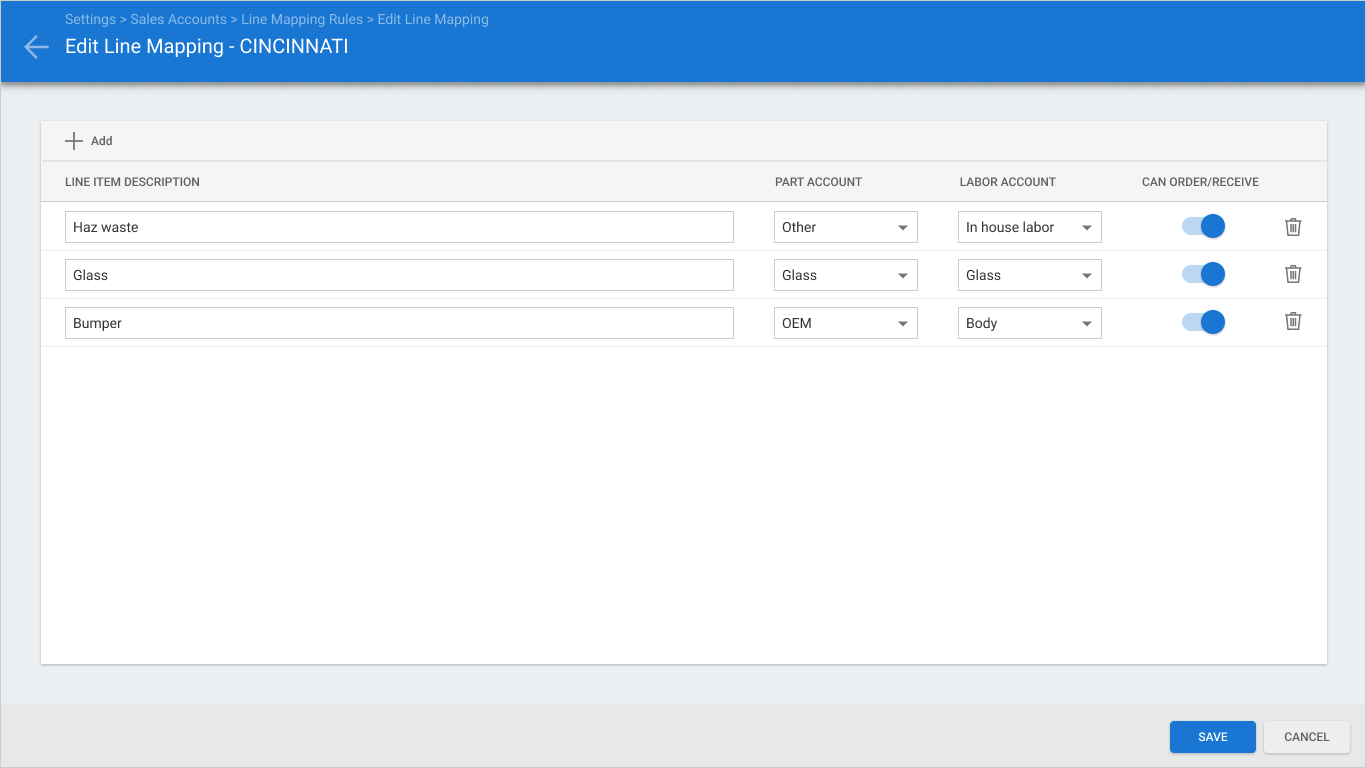Image resolution: width=1366 pixels, height=768 pixels.
Task: Open Settings breadcrumb link
Action: coord(90,19)
